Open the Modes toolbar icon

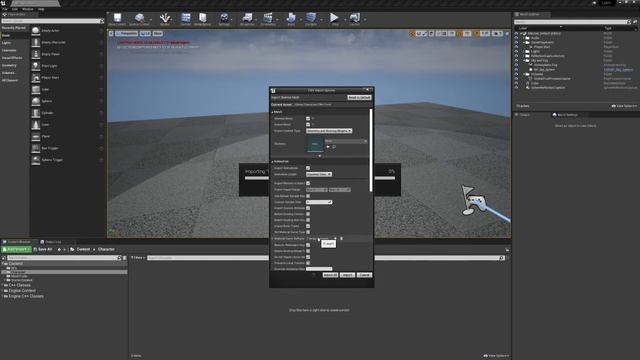point(164,19)
